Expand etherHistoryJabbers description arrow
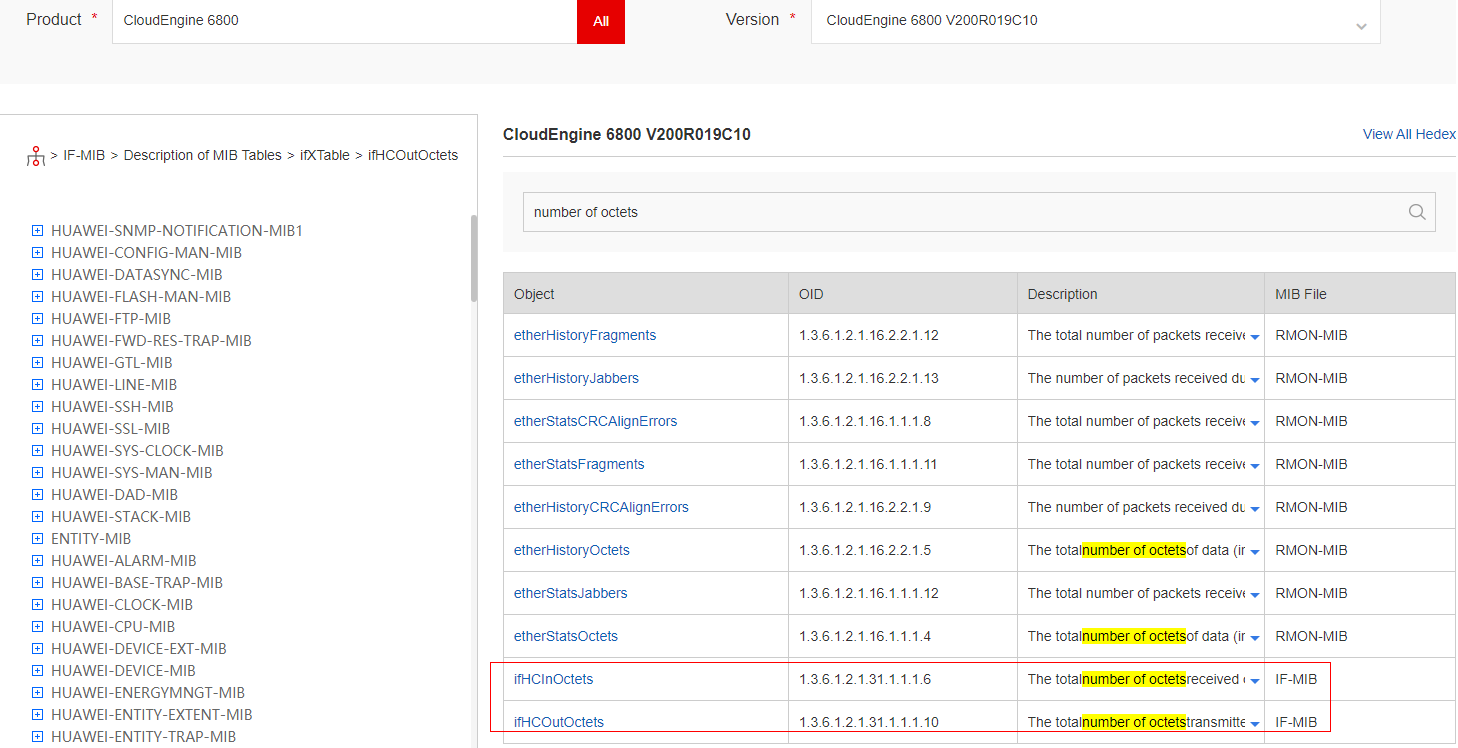The image size is (1458, 748). 1254,380
